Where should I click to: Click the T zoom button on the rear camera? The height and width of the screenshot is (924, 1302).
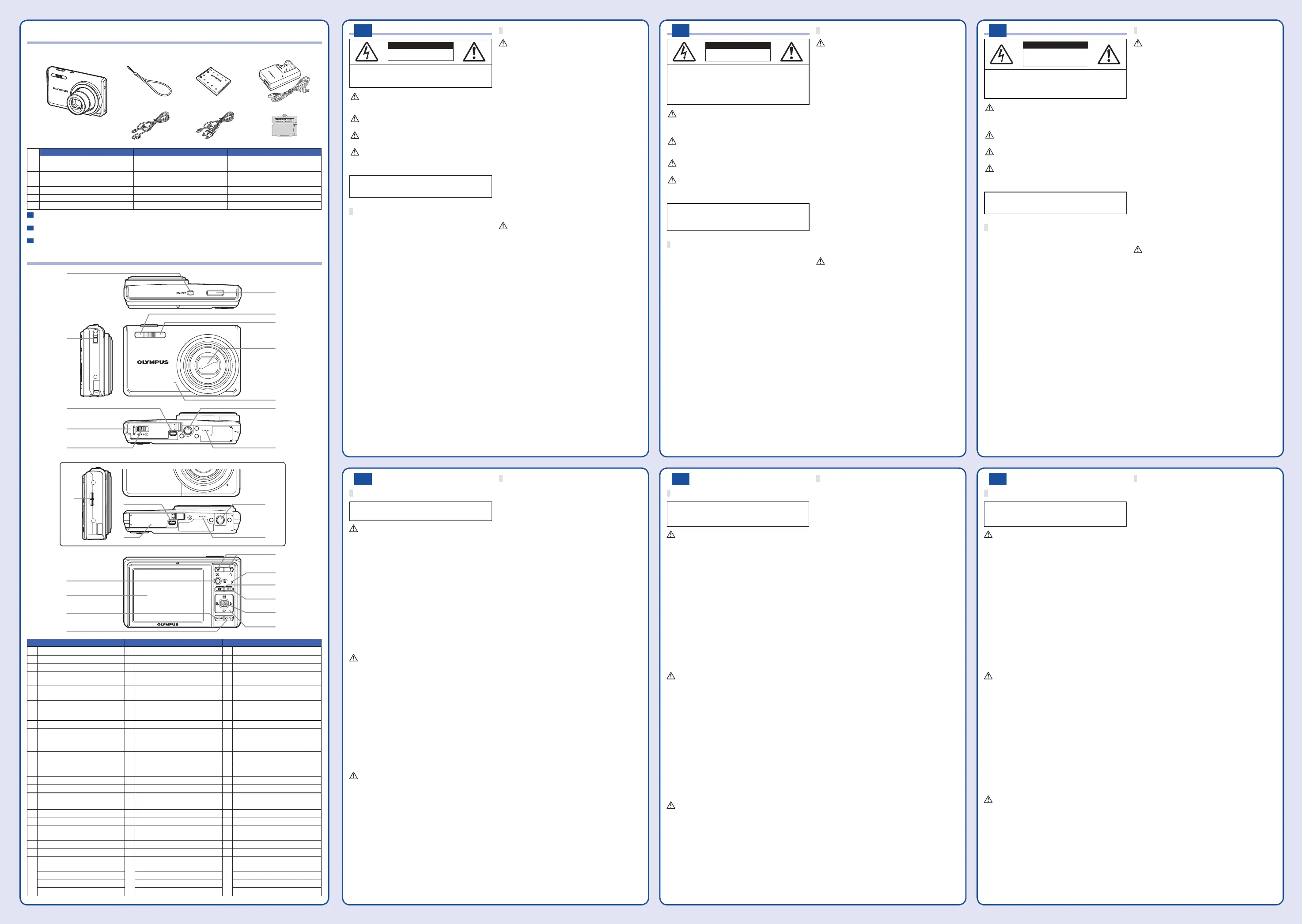tap(229, 569)
